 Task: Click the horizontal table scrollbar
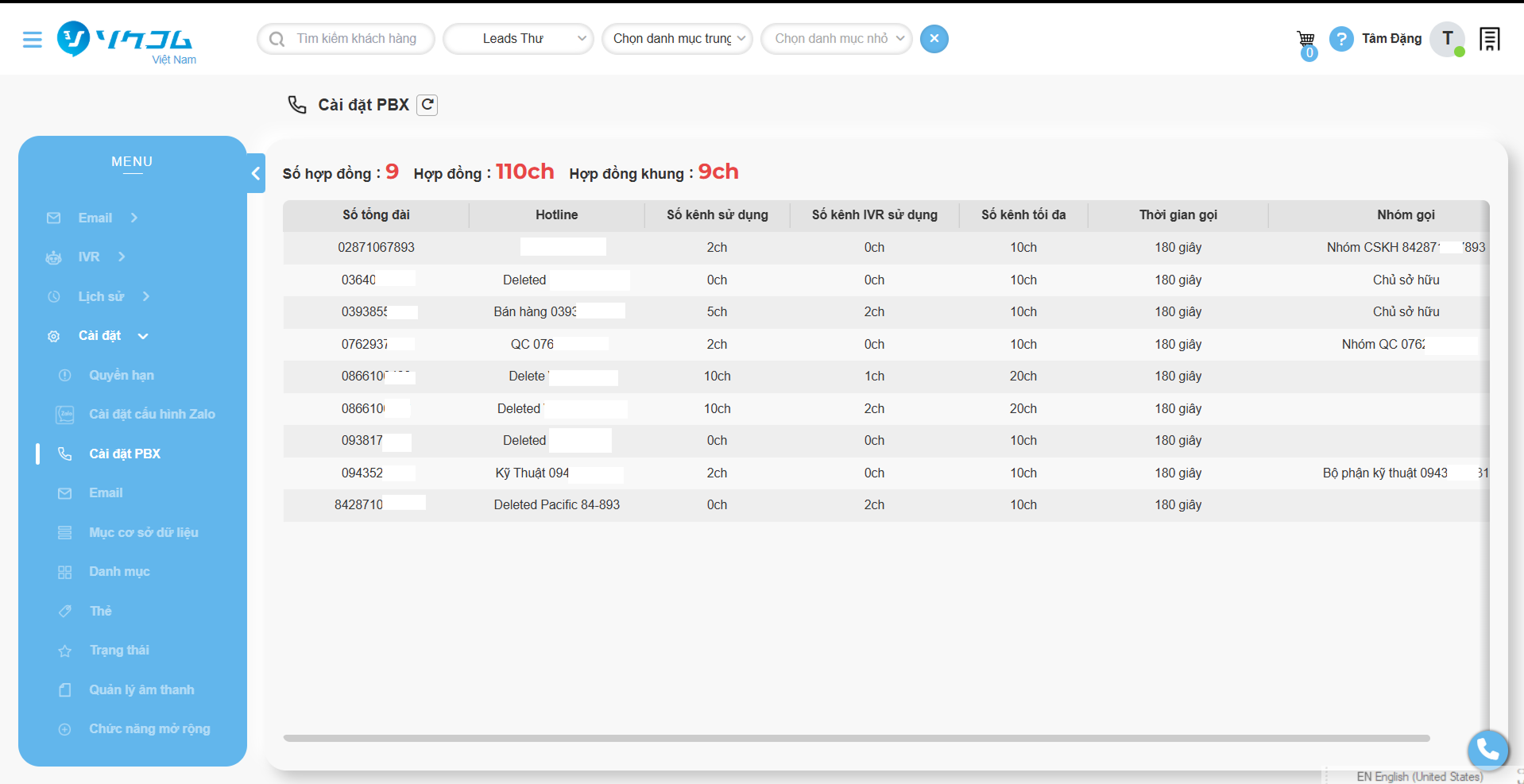(857, 738)
